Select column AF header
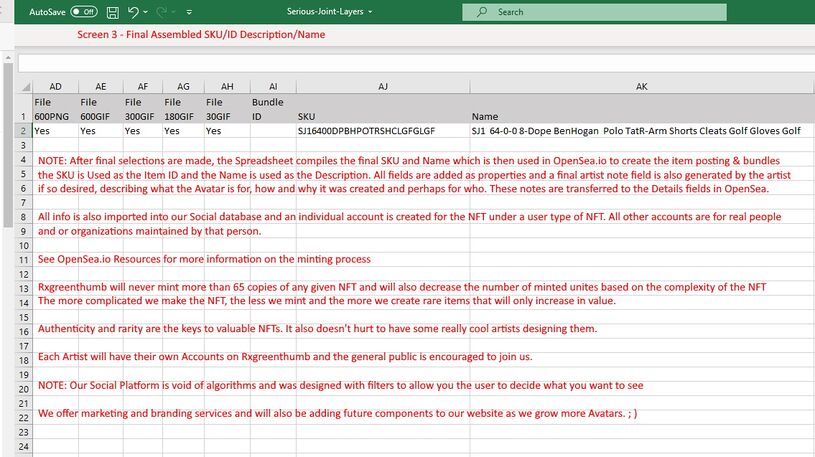Screen dimensions: 815x457 (x=143, y=86)
